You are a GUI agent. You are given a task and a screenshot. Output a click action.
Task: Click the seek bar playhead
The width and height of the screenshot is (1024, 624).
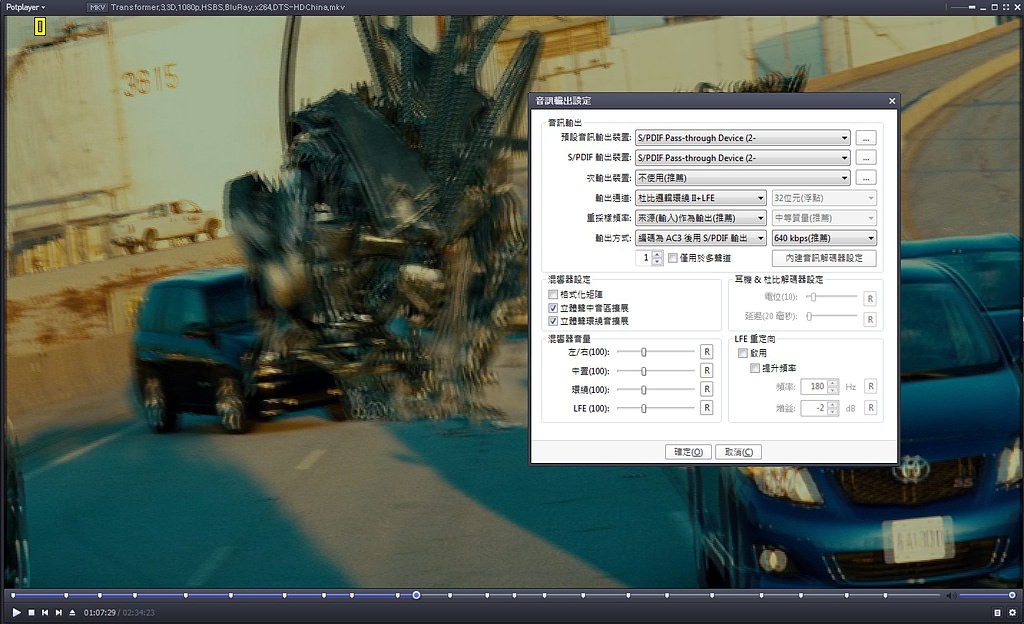click(416, 595)
